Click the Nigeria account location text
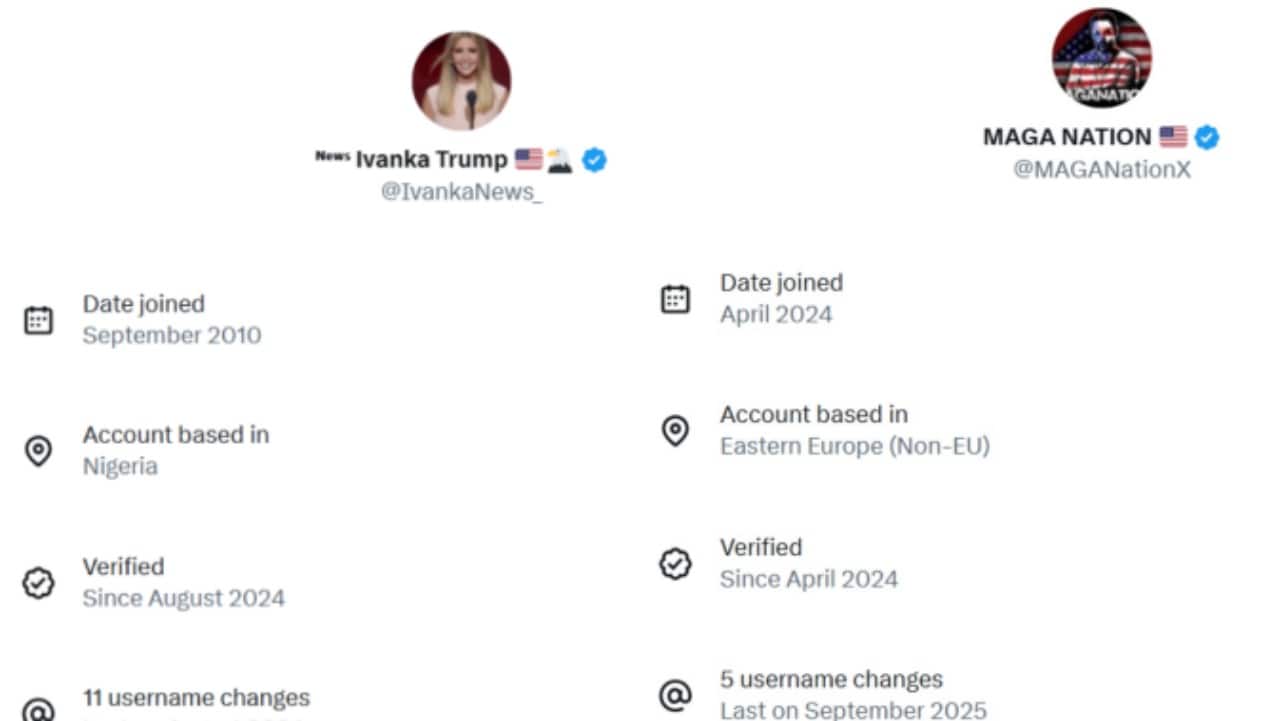Image resolution: width=1280 pixels, height=721 pixels. [120, 467]
